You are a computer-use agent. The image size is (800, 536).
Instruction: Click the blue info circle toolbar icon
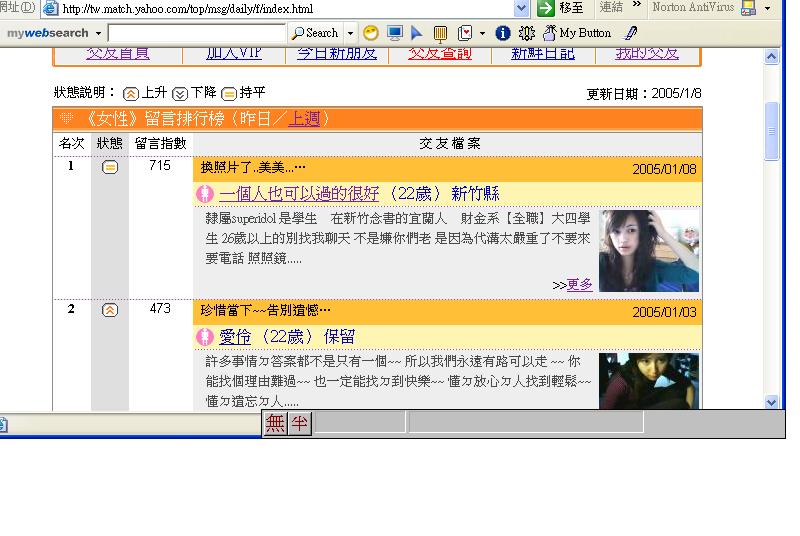pyautogui.click(x=503, y=33)
